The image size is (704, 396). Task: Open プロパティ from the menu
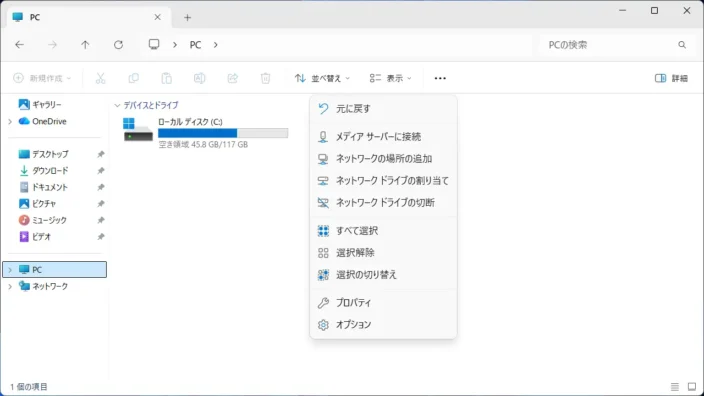pos(383,303)
